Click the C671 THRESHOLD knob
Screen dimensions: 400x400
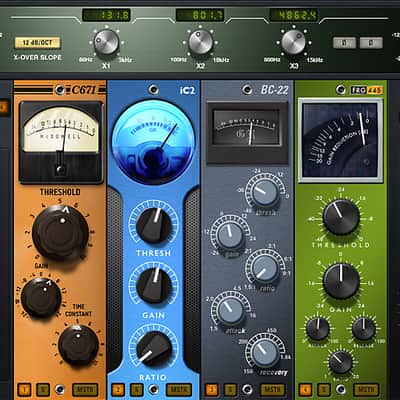tap(60, 232)
